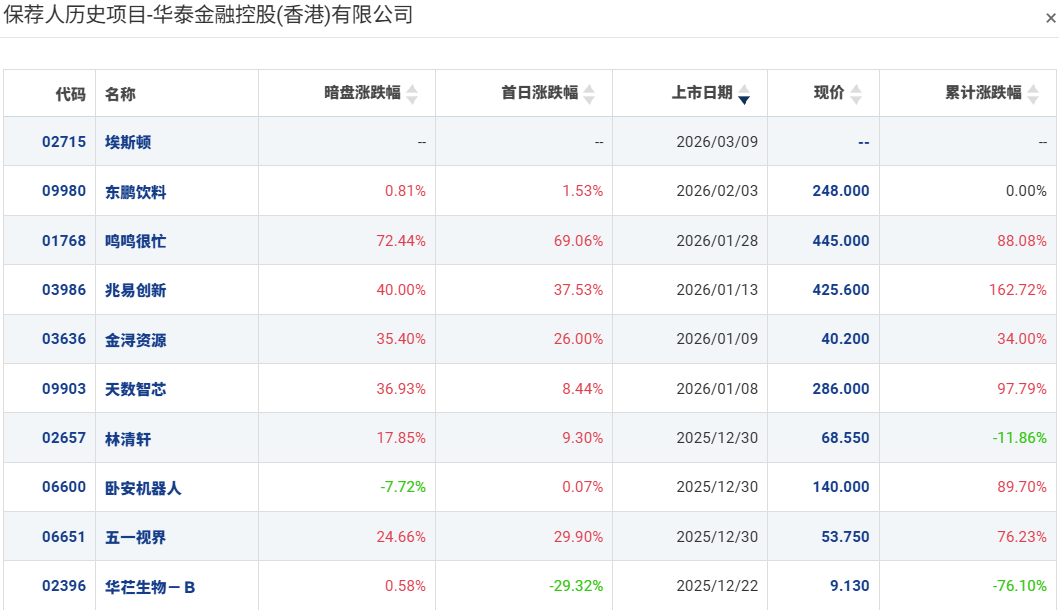Click dark-pool change 72.44%
Screen dimensions: 1059x610
(401, 241)
